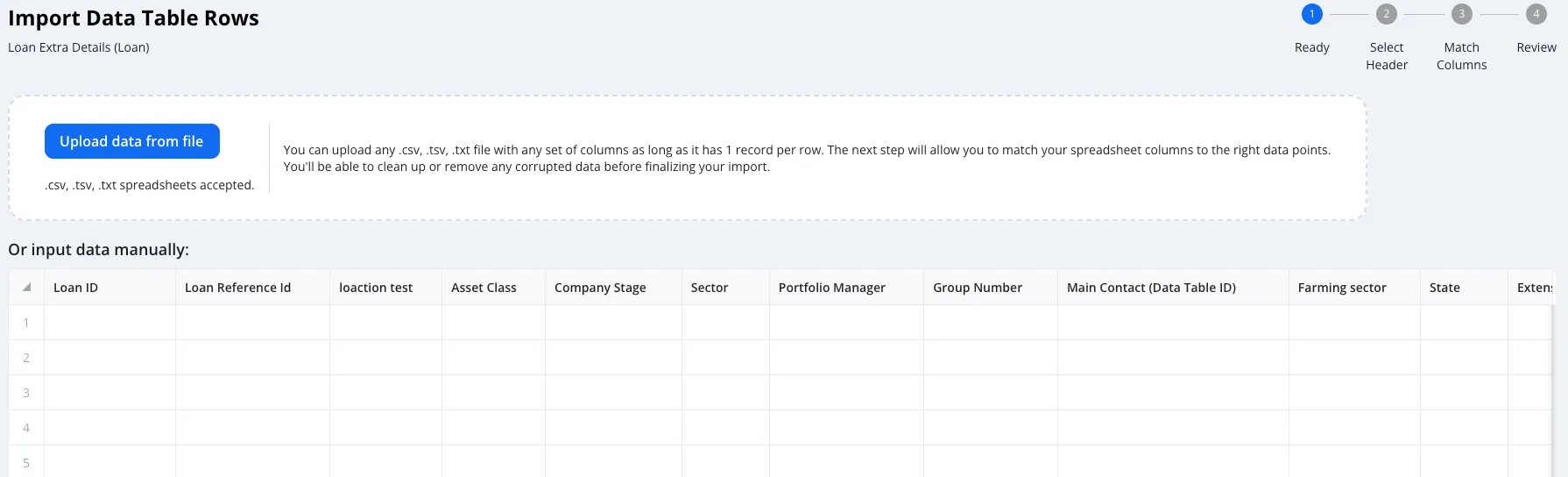Click the row 2 loaction test cell
Image resolution: width=1568 pixels, height=477 pixels.
pos(385,358)
